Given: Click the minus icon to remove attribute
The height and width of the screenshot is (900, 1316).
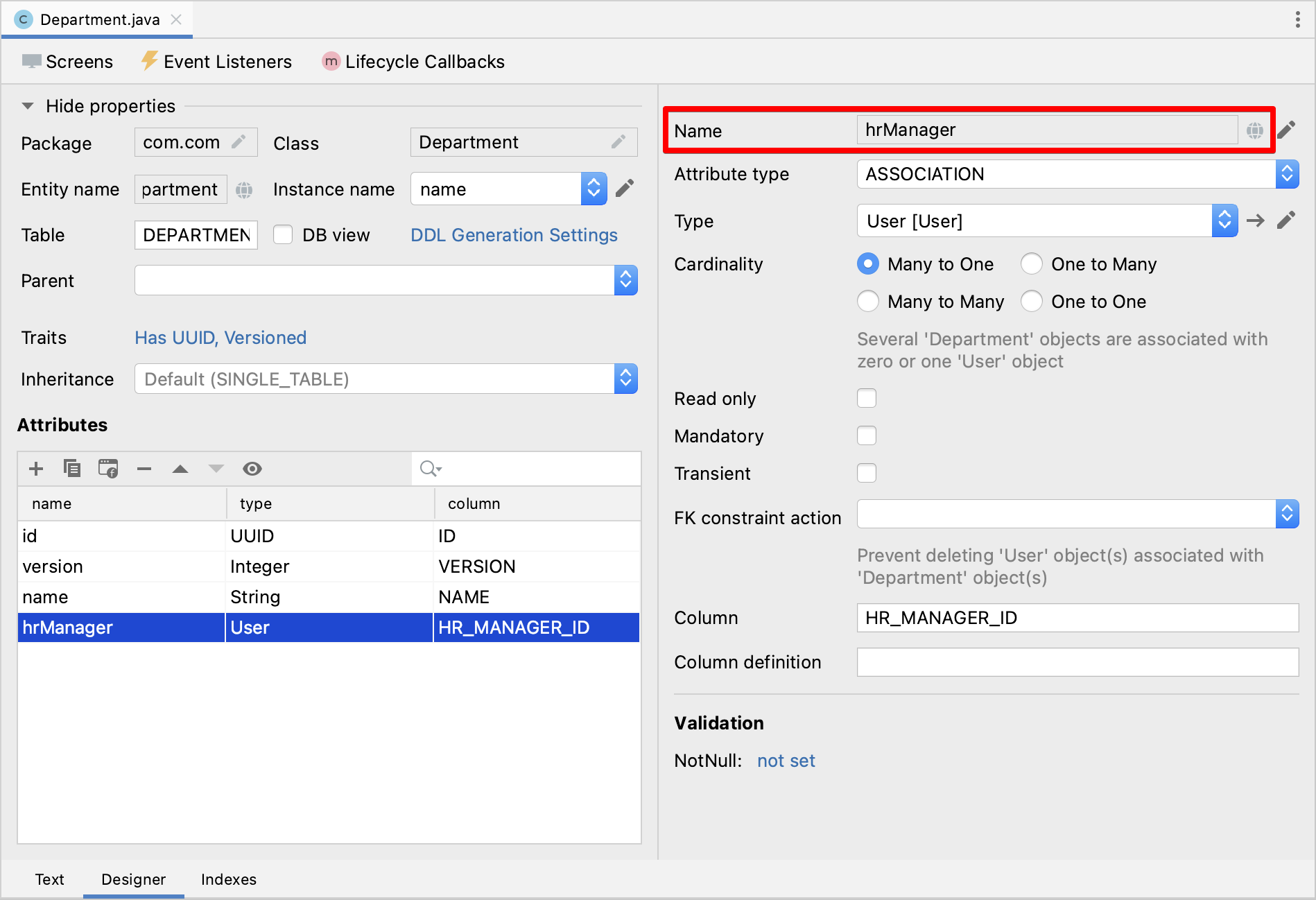Looking at the screenshot, I should coord(144,469).
